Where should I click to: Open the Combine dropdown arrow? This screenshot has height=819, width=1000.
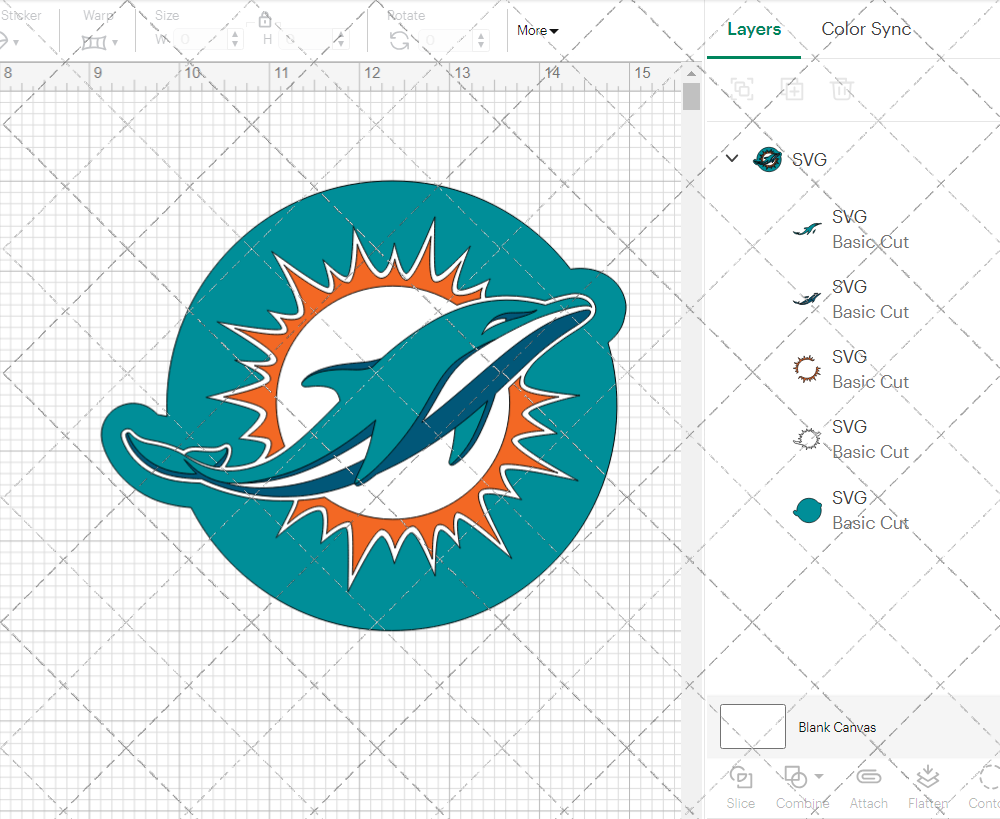(819, 776)
